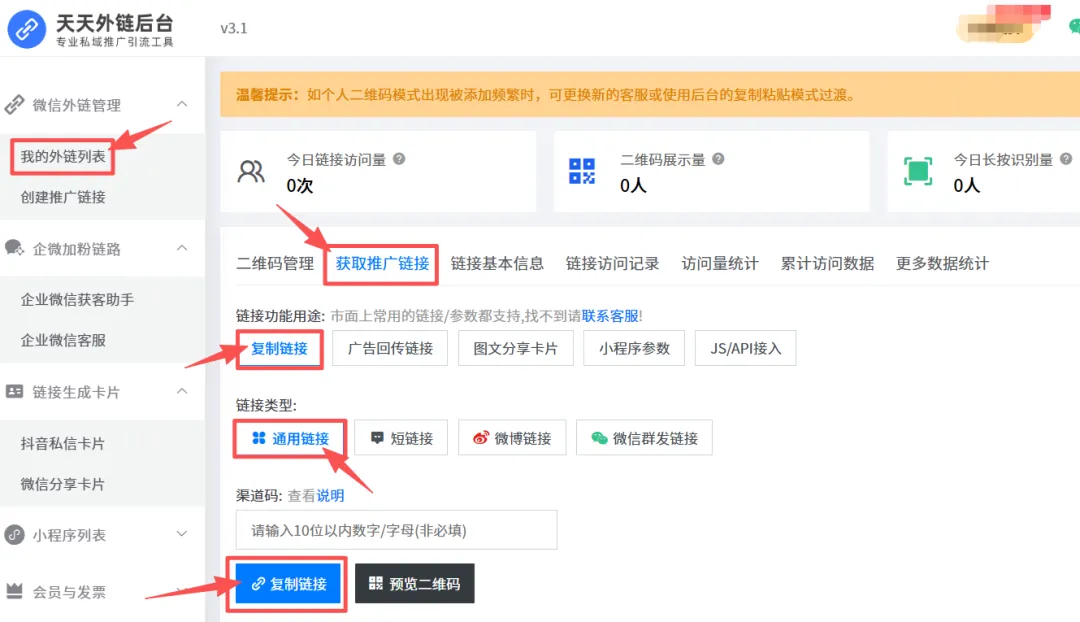Select JS/API接入 link purpose option
The width and height of the screenshot is (1080, 622).
(x=745, y=349)
